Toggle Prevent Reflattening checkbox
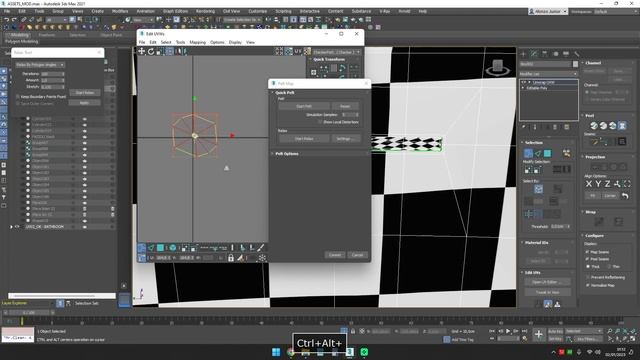Image resolution: width=640 pixels, height=360 pixels. point(588,278)
